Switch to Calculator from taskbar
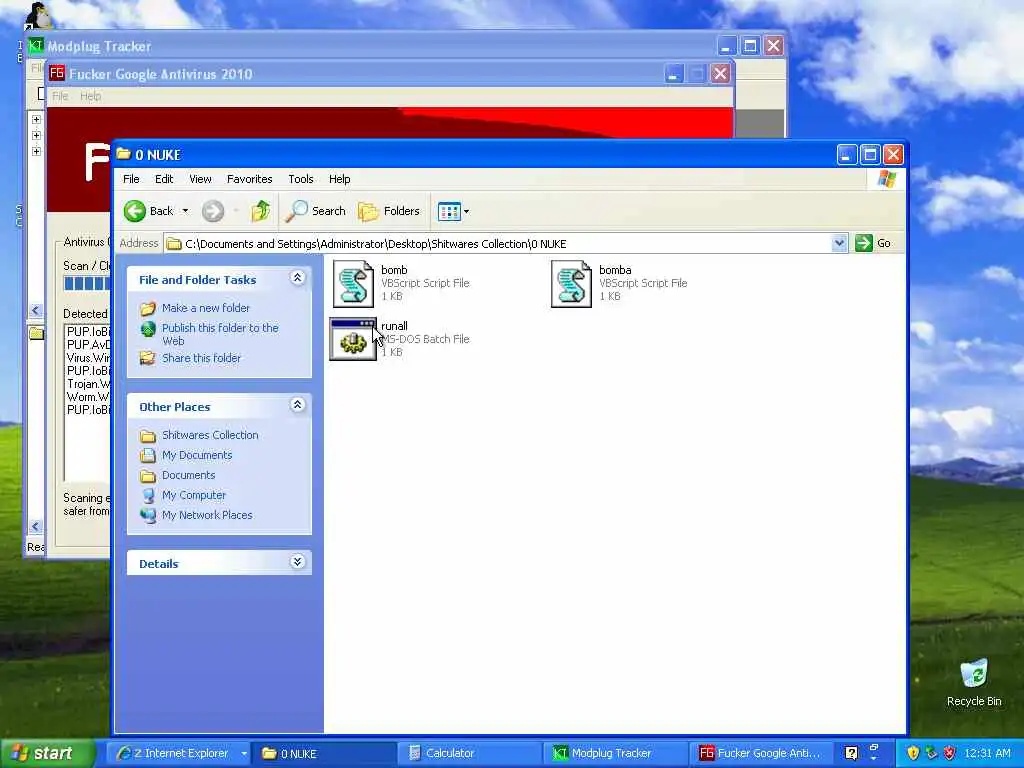Viewport: 1024px width, 768px height. click(469, 753)
